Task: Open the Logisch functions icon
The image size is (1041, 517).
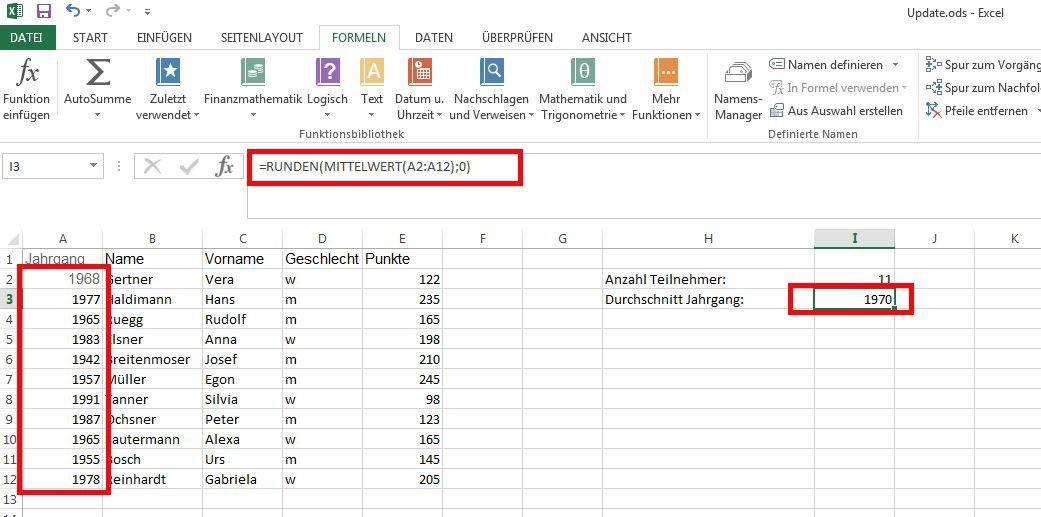Action: pyautogui.click(x=327, y=72)
